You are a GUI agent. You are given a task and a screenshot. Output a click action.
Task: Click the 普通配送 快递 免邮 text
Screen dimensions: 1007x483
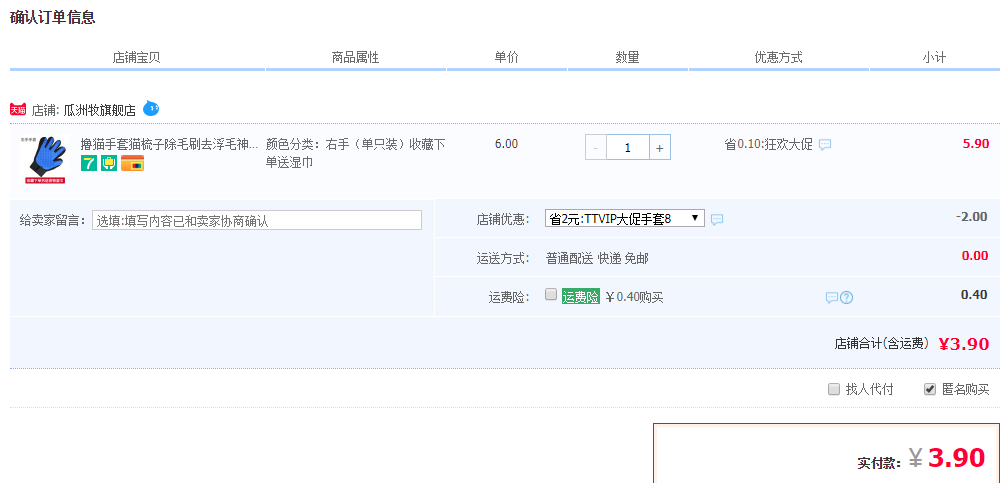point(597,258)
